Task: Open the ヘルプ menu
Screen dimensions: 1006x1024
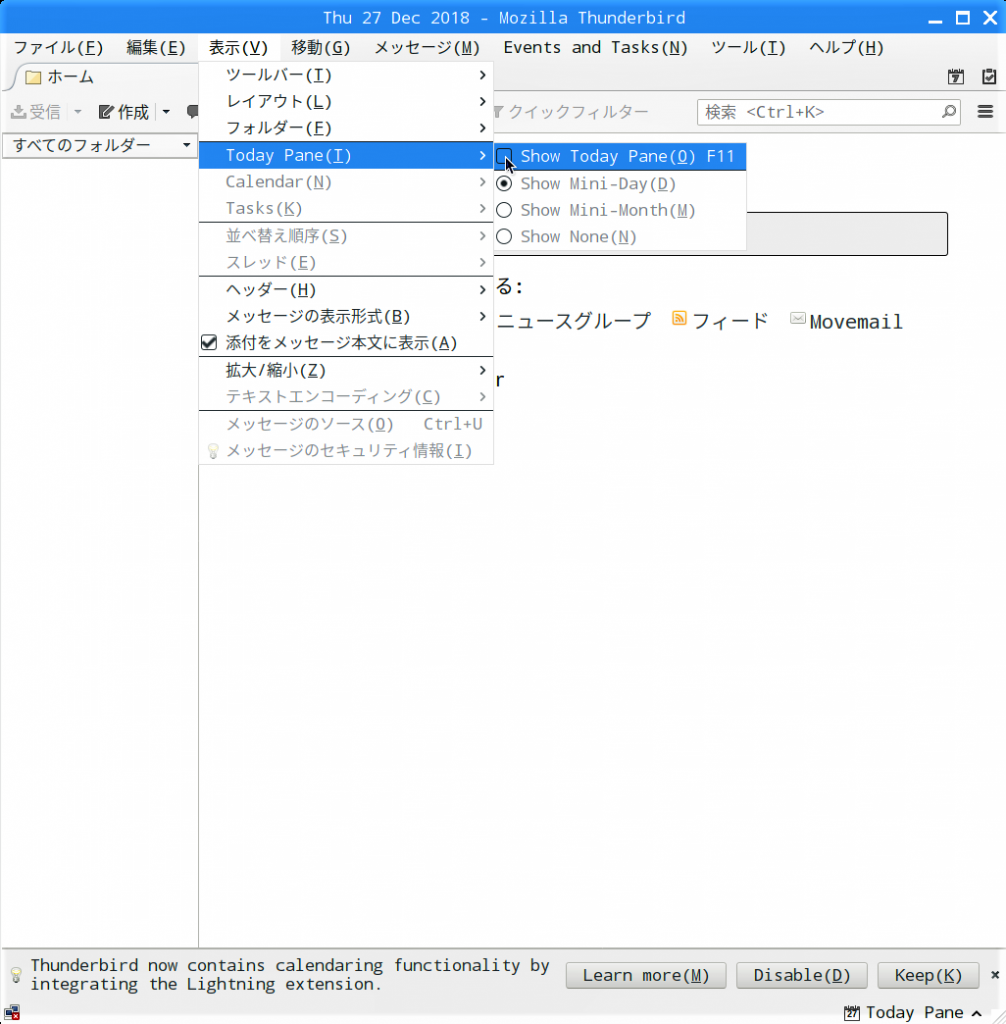Action: pyautogui.click(x=846, y=48)
